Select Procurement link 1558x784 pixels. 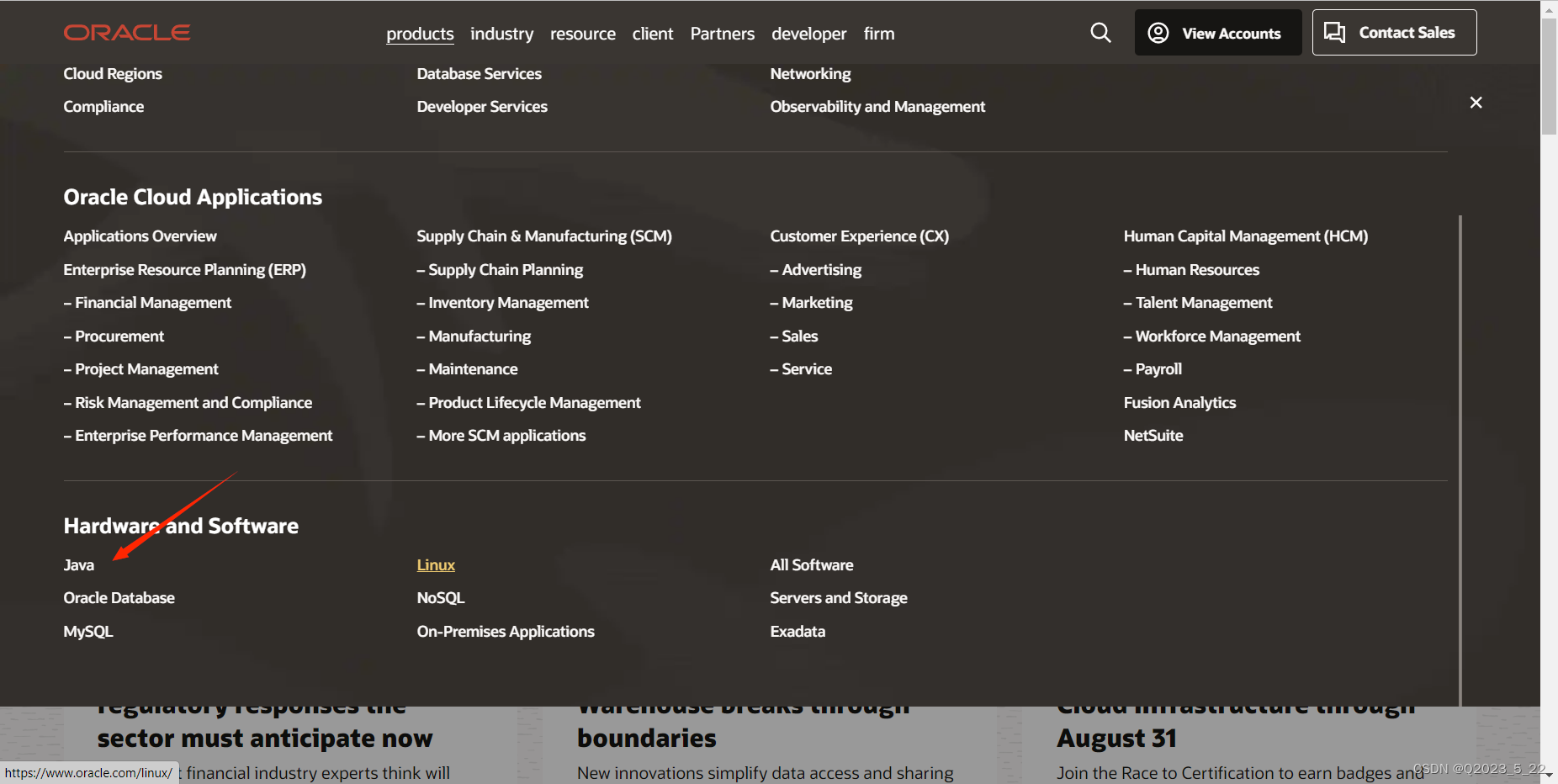(x=114, y=336)
